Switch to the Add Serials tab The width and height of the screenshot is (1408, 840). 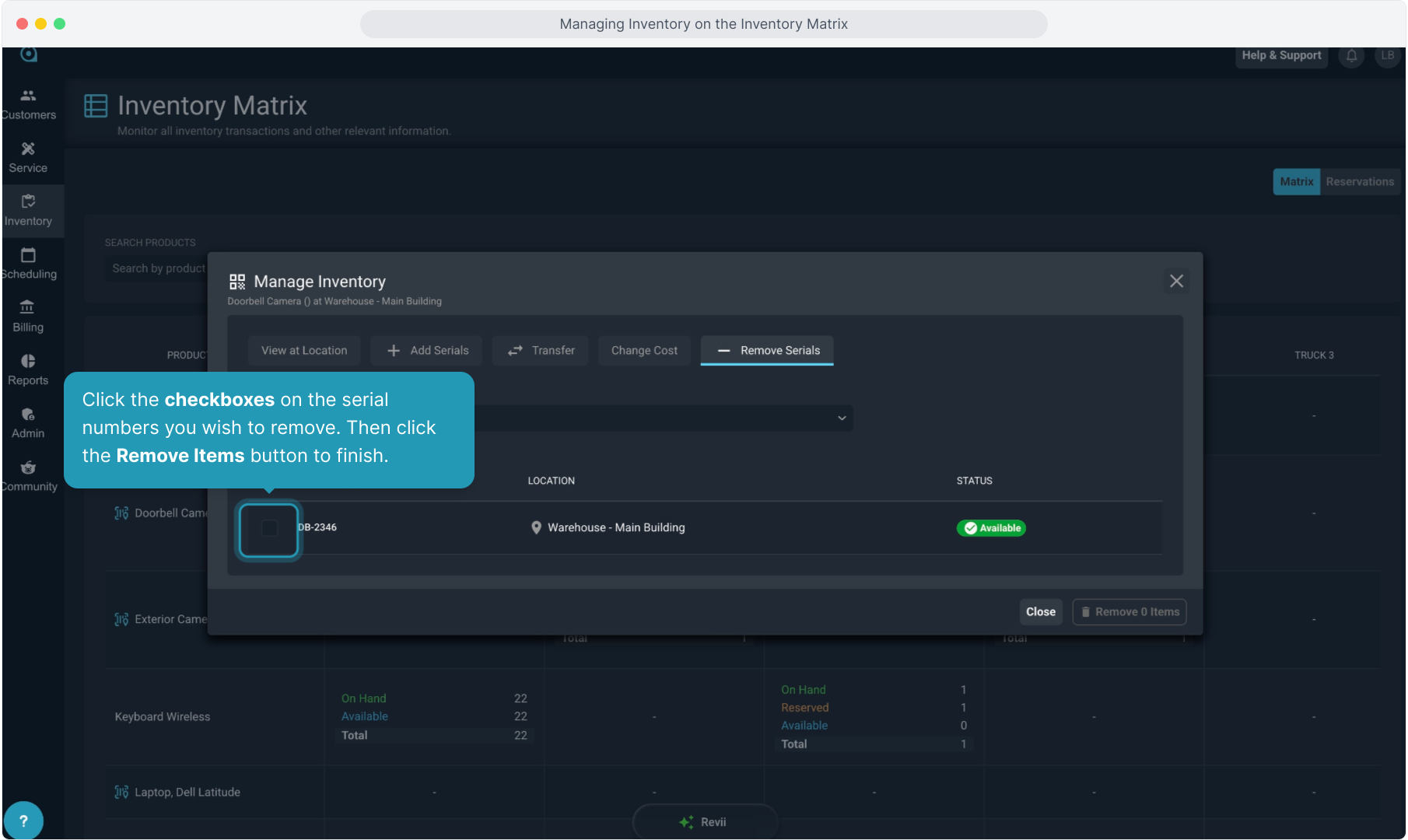pos(427,351)
